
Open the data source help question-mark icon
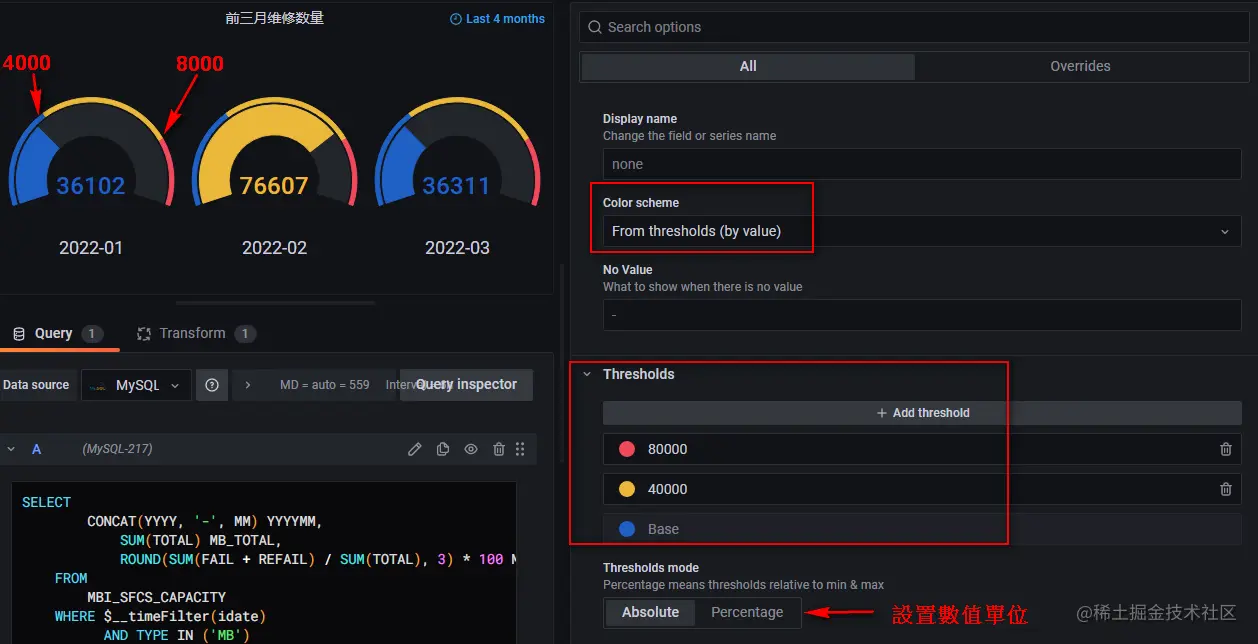212,385
